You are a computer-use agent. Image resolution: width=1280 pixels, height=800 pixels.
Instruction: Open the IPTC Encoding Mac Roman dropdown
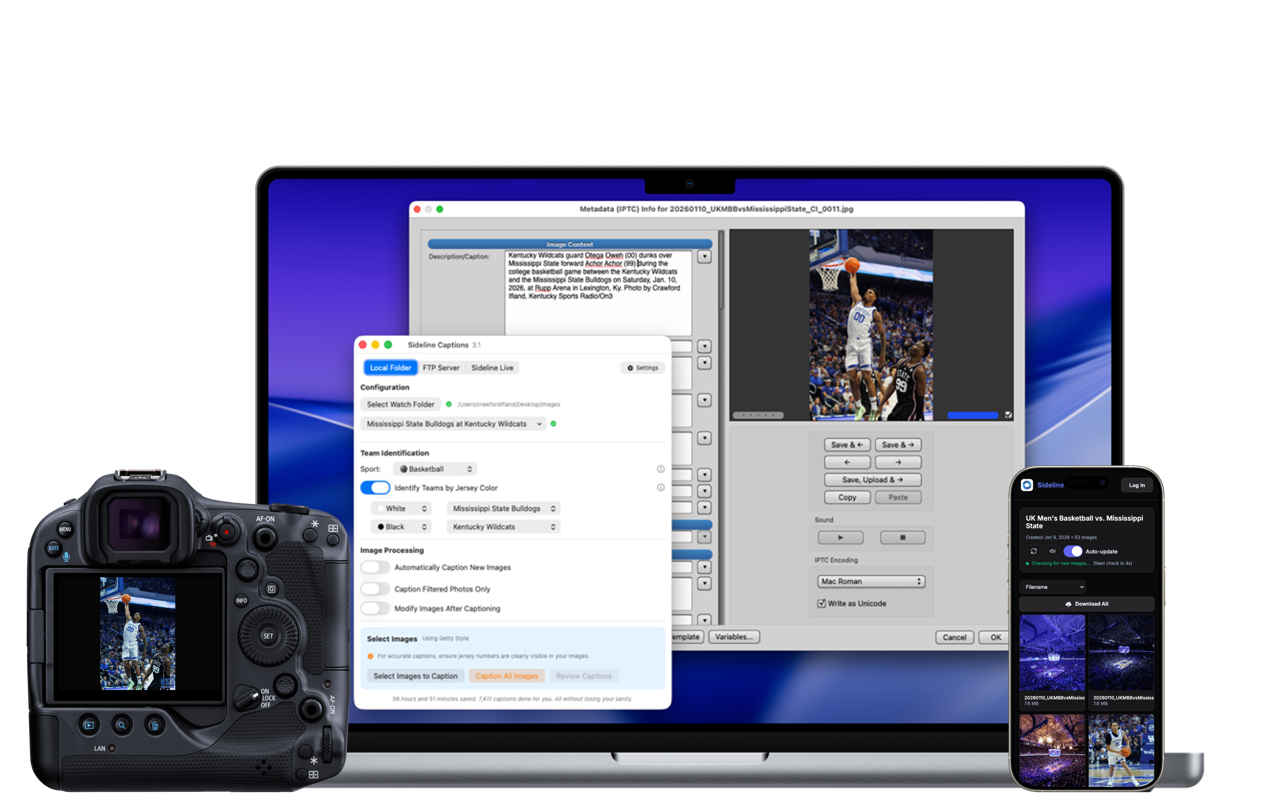[871, 581]
